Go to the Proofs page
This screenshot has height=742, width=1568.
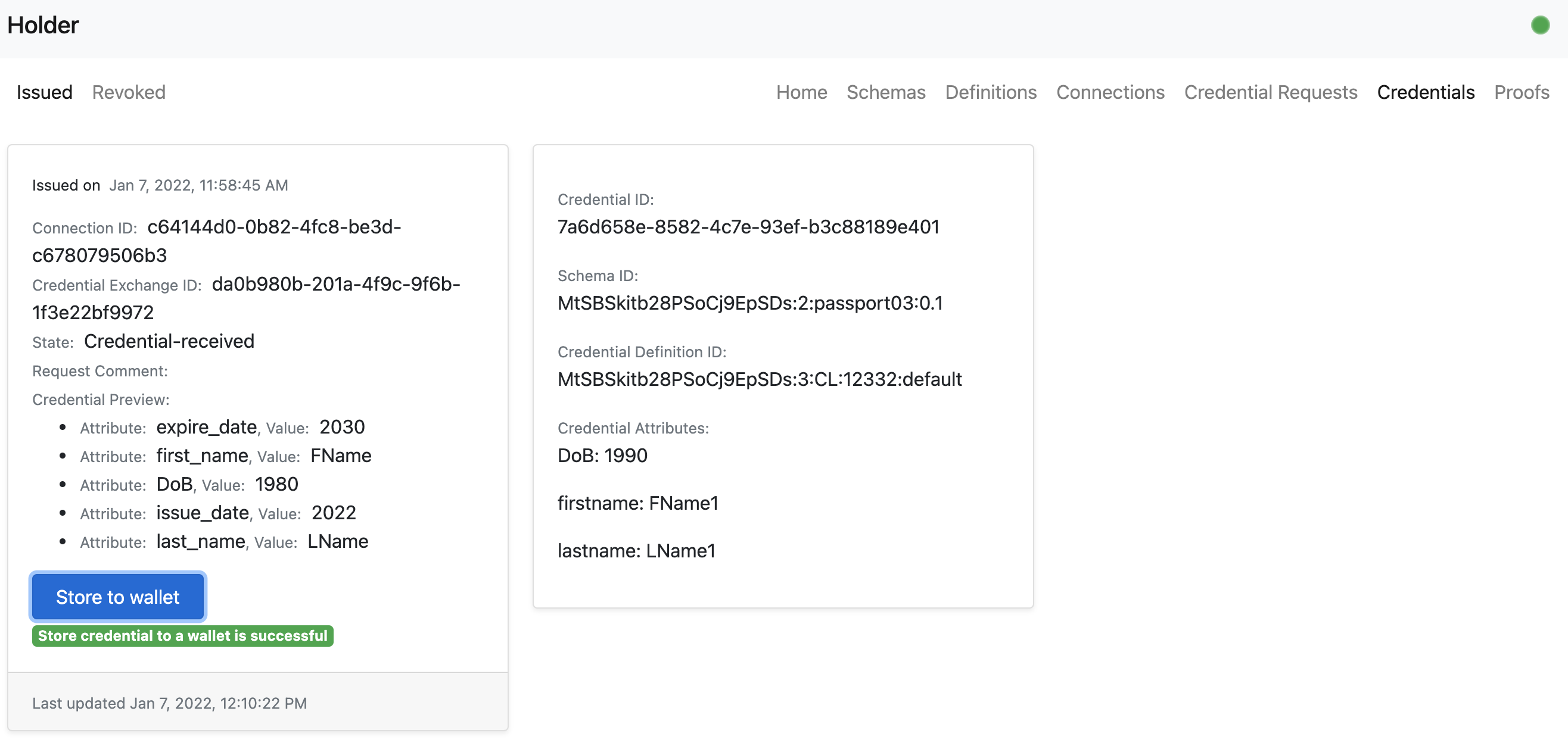tap(1521, 92)
